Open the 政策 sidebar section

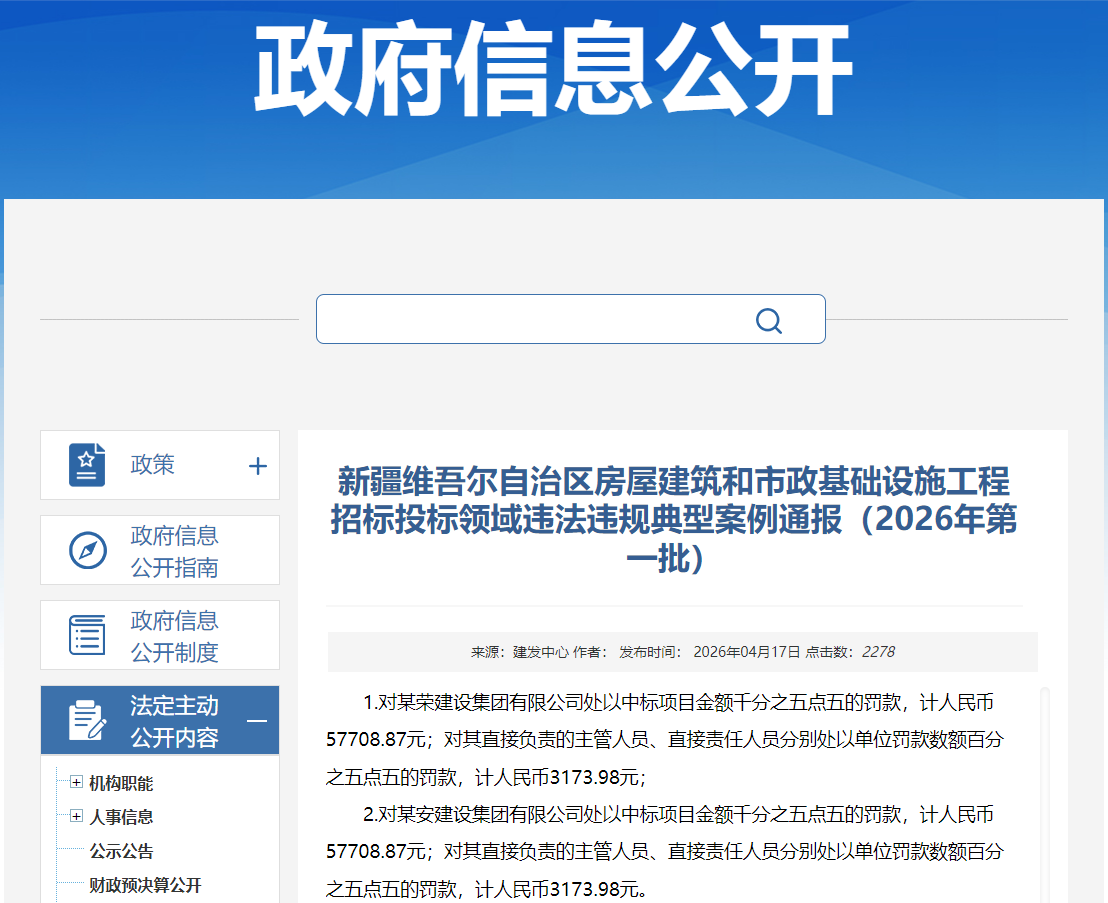pos(160,465)
